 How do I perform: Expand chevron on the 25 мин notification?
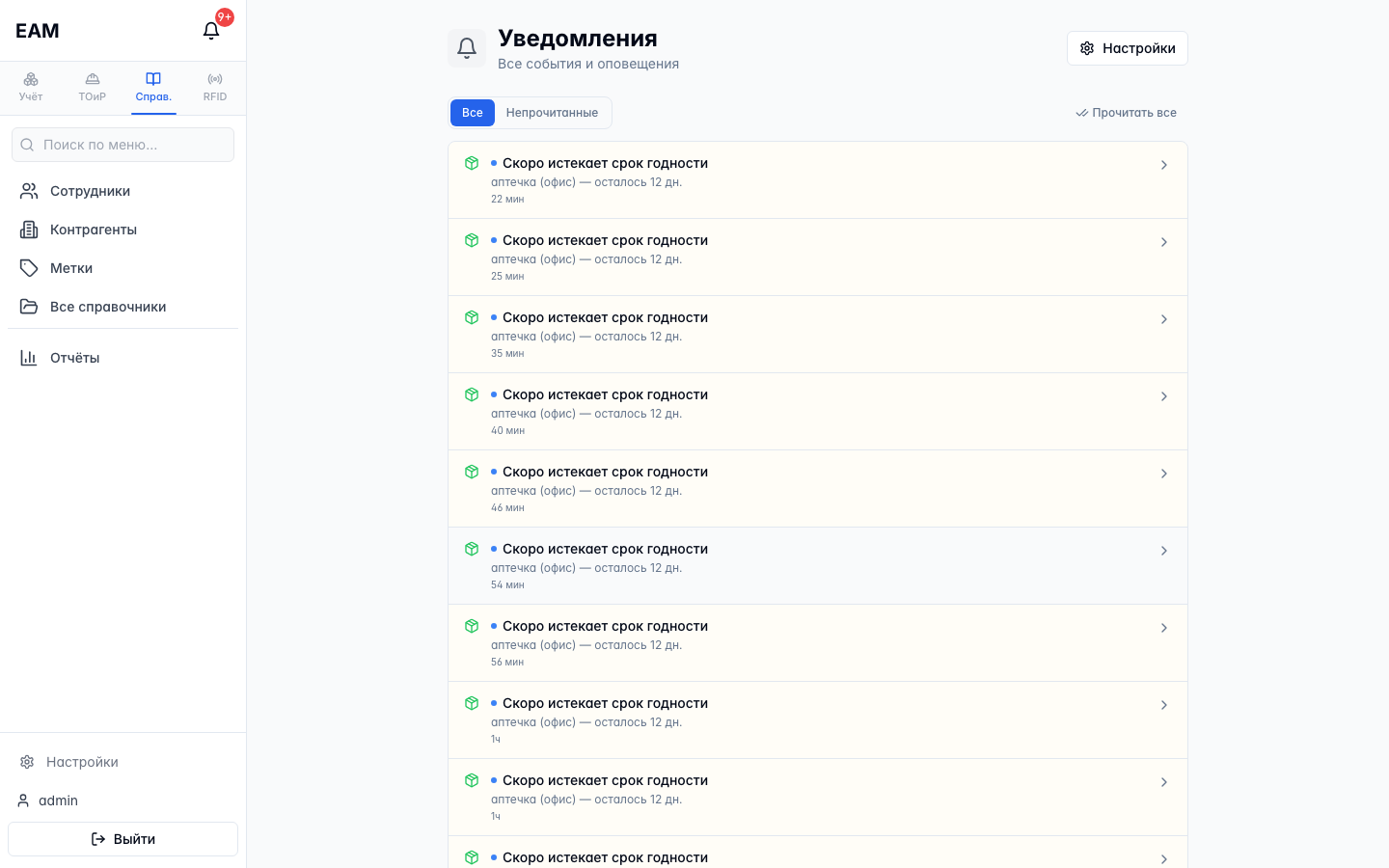coord(1164,242)
